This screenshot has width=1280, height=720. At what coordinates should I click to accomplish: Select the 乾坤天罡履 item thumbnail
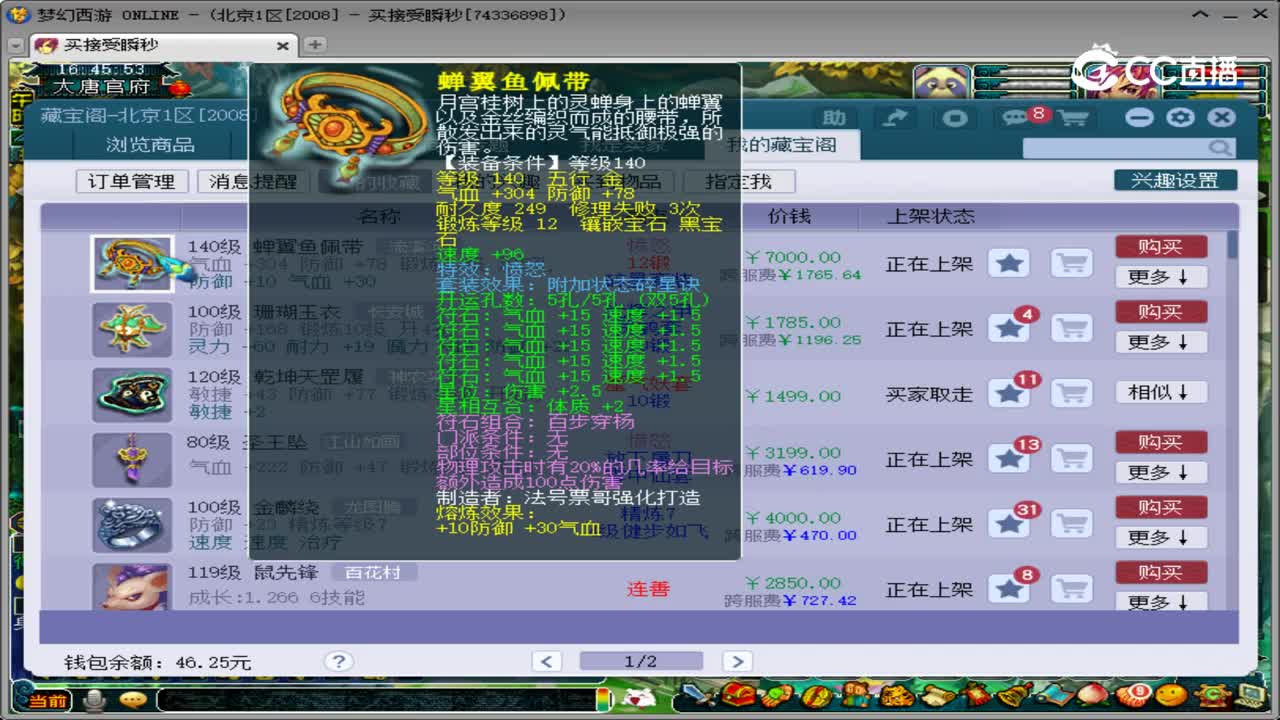click(132, 394)
